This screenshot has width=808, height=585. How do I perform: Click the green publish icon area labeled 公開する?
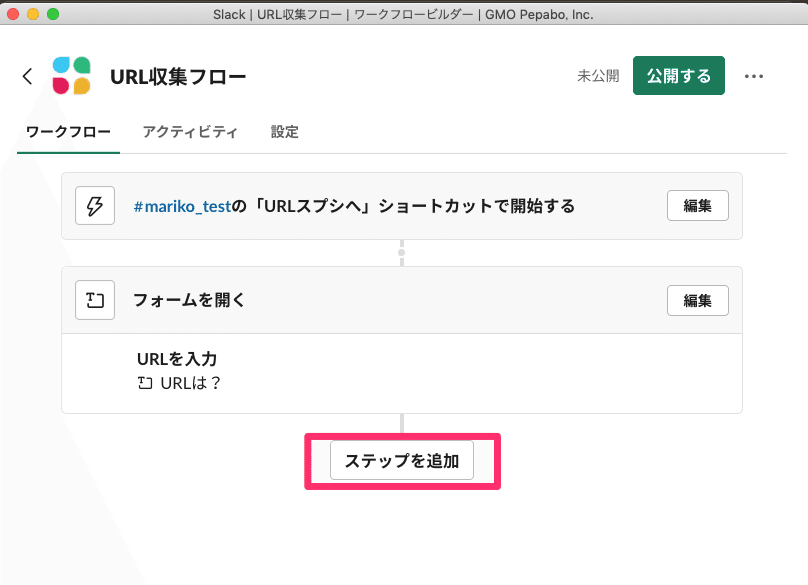[678, 75]
